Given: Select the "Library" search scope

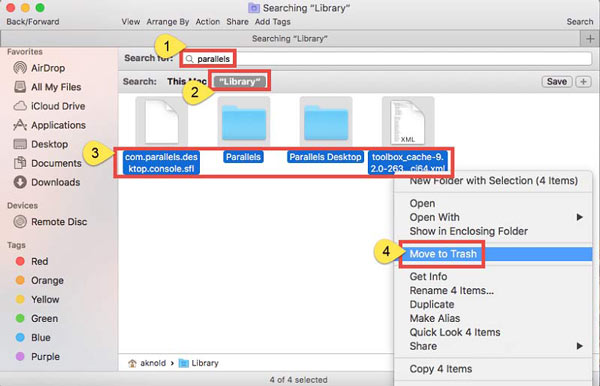Looking at the screenshot, I should coord(240,81).
